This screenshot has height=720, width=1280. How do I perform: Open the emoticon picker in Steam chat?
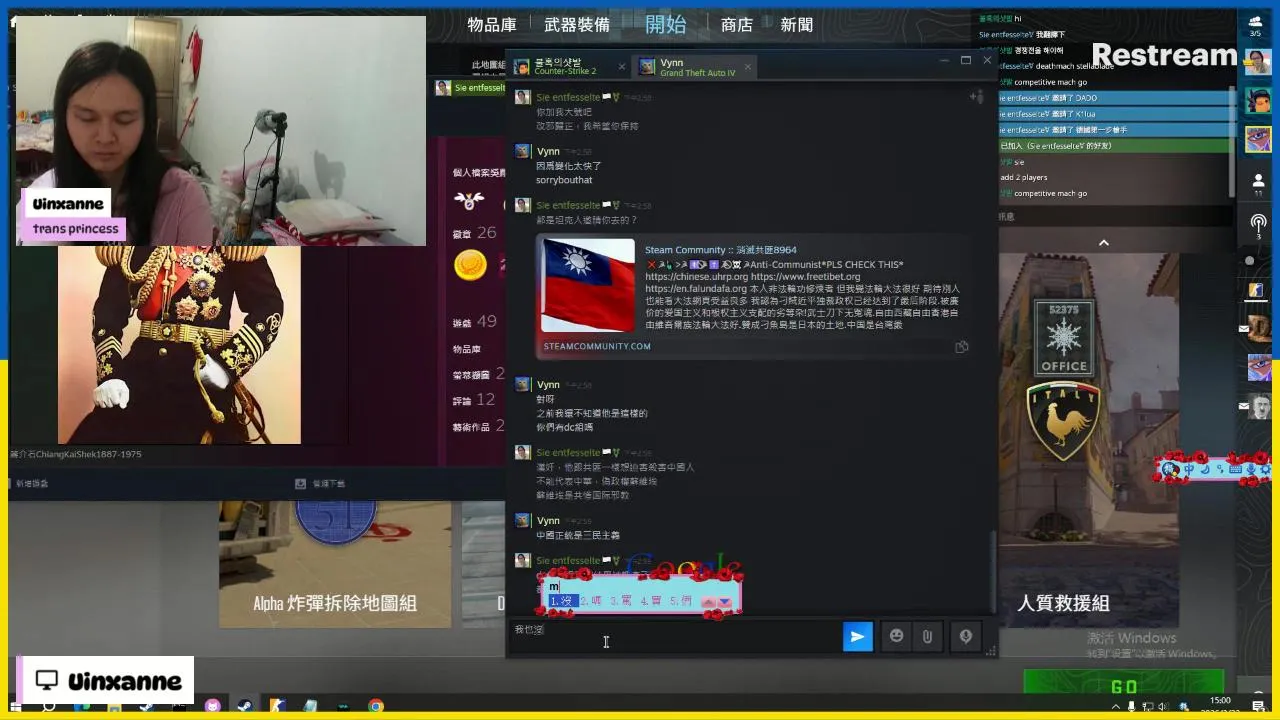(896, 636)
